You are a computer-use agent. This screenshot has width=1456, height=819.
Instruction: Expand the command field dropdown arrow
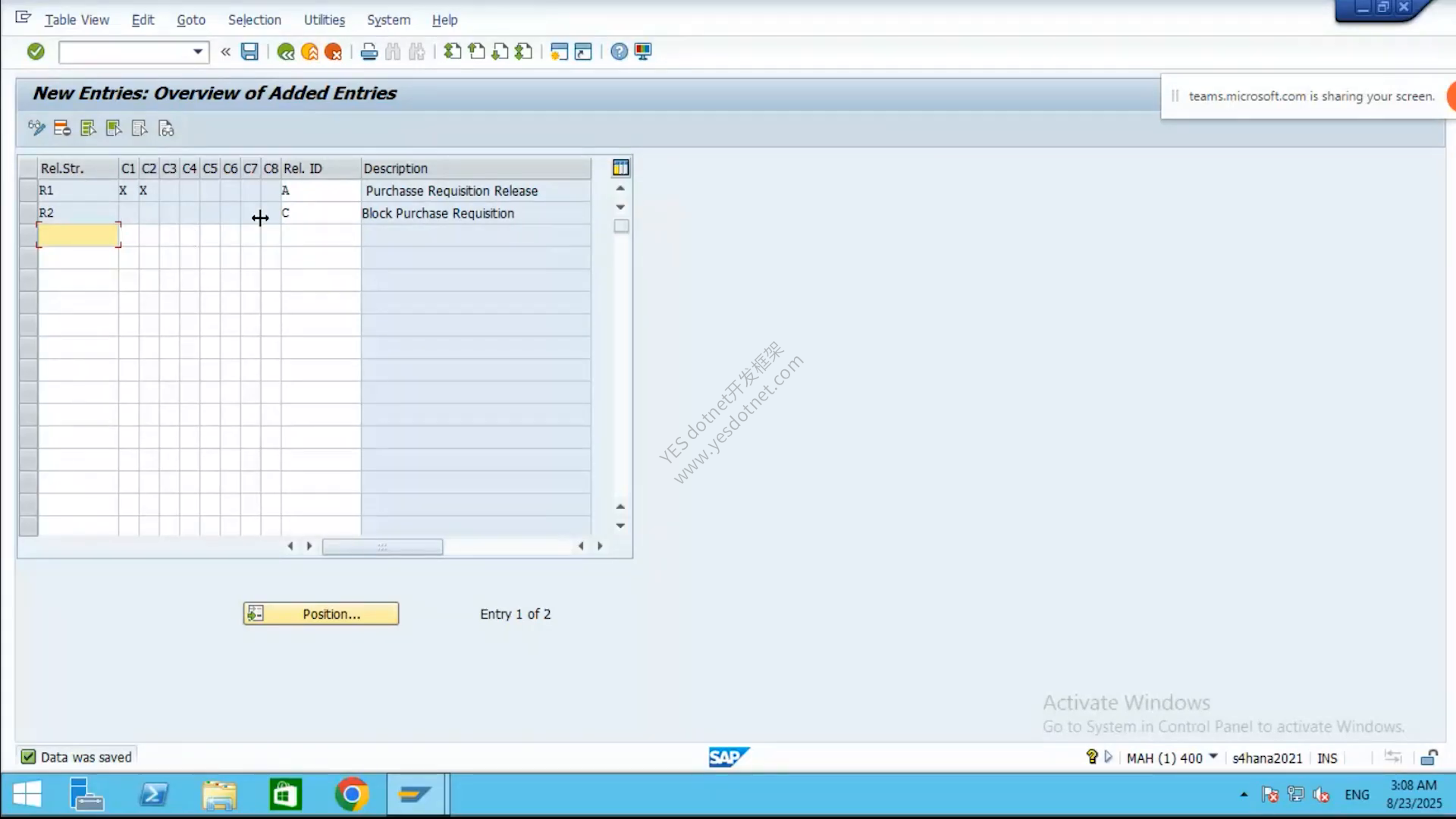198,52
